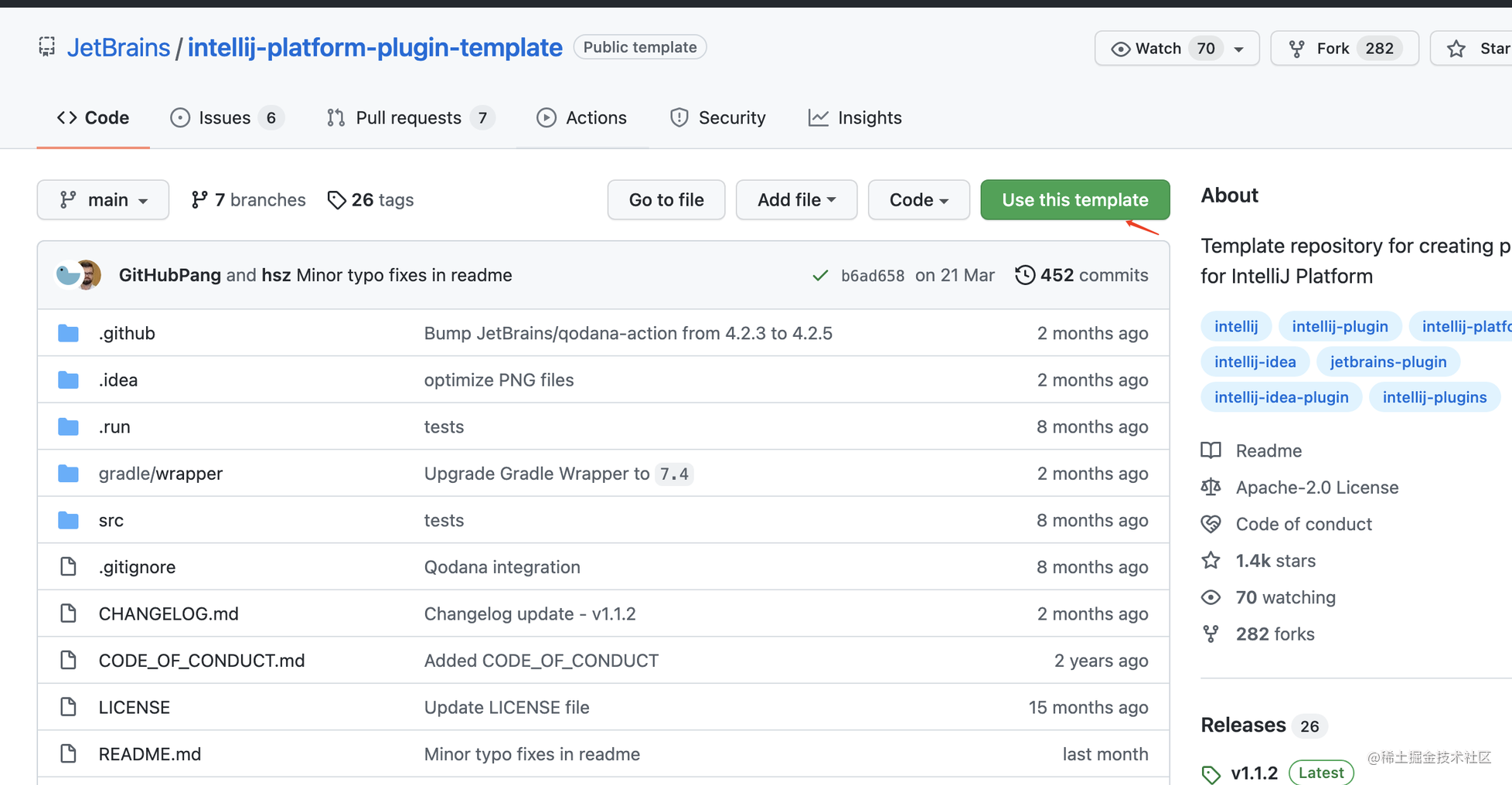Click the green commit status checkmark

pyautogui.click(x=820, y=275)
